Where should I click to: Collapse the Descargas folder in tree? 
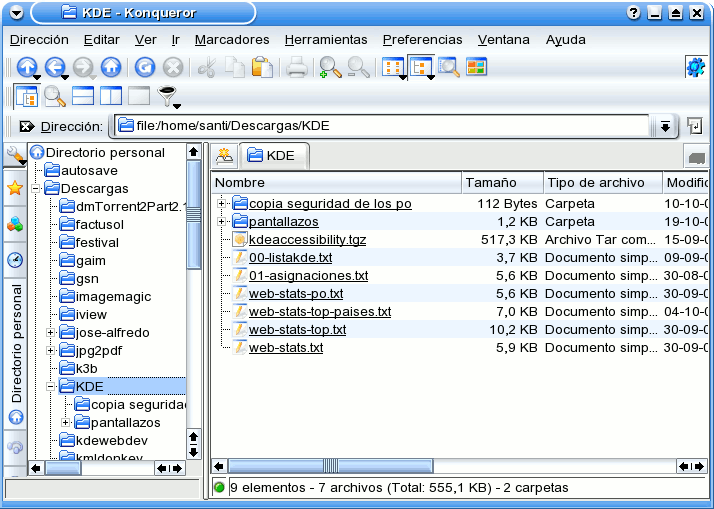pyautogui.click(x=36, y=188)
